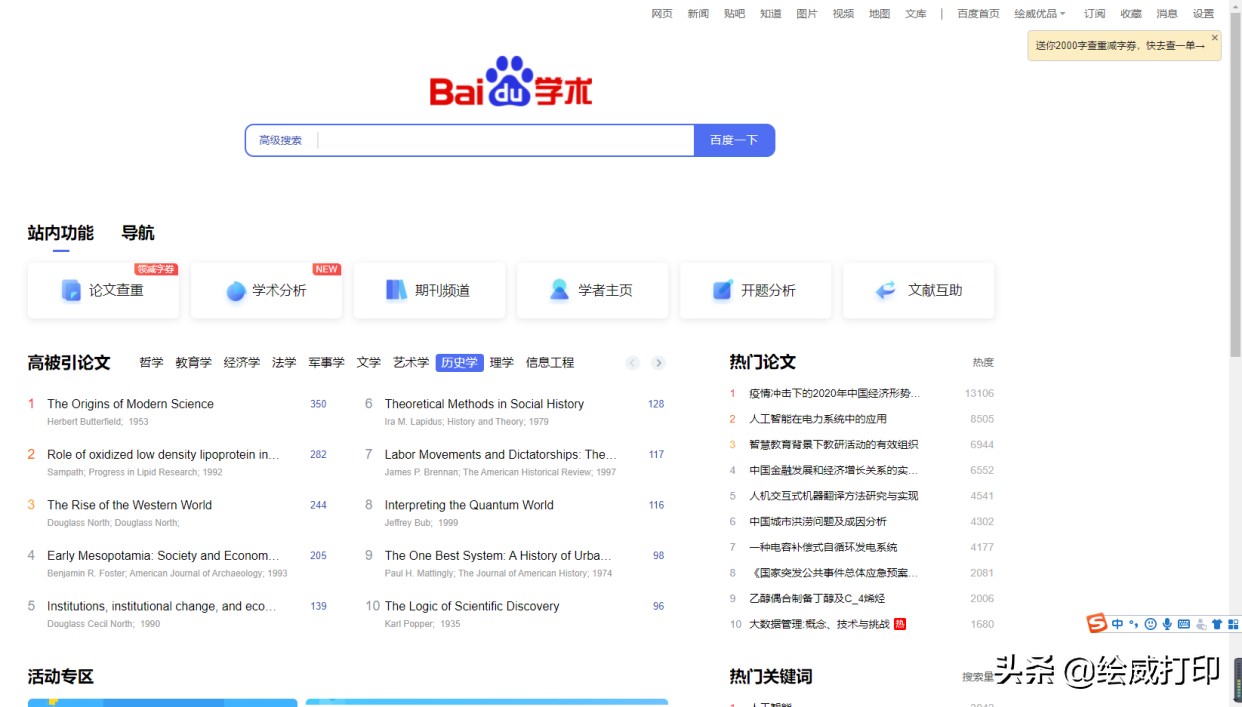Open the Sogou toolbox grid icon
Viewport: 1242px width, 707px height.
pyautogui.click(x=1233, y=624)
